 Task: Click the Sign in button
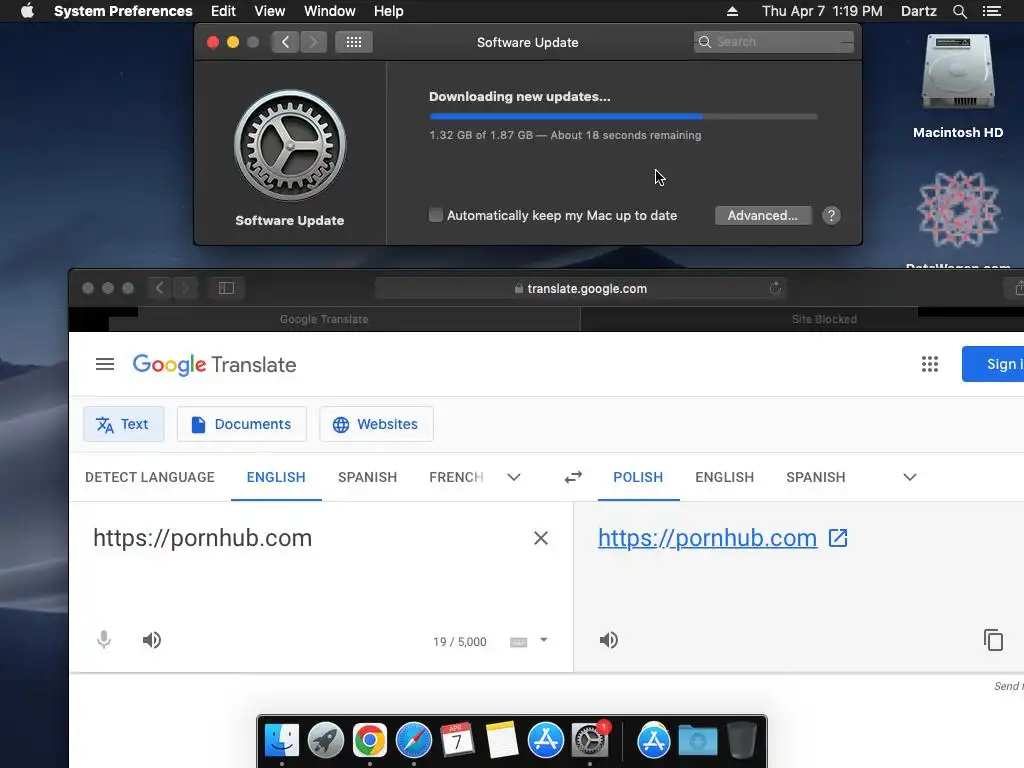pyautogui.click(x=993, y=364)
